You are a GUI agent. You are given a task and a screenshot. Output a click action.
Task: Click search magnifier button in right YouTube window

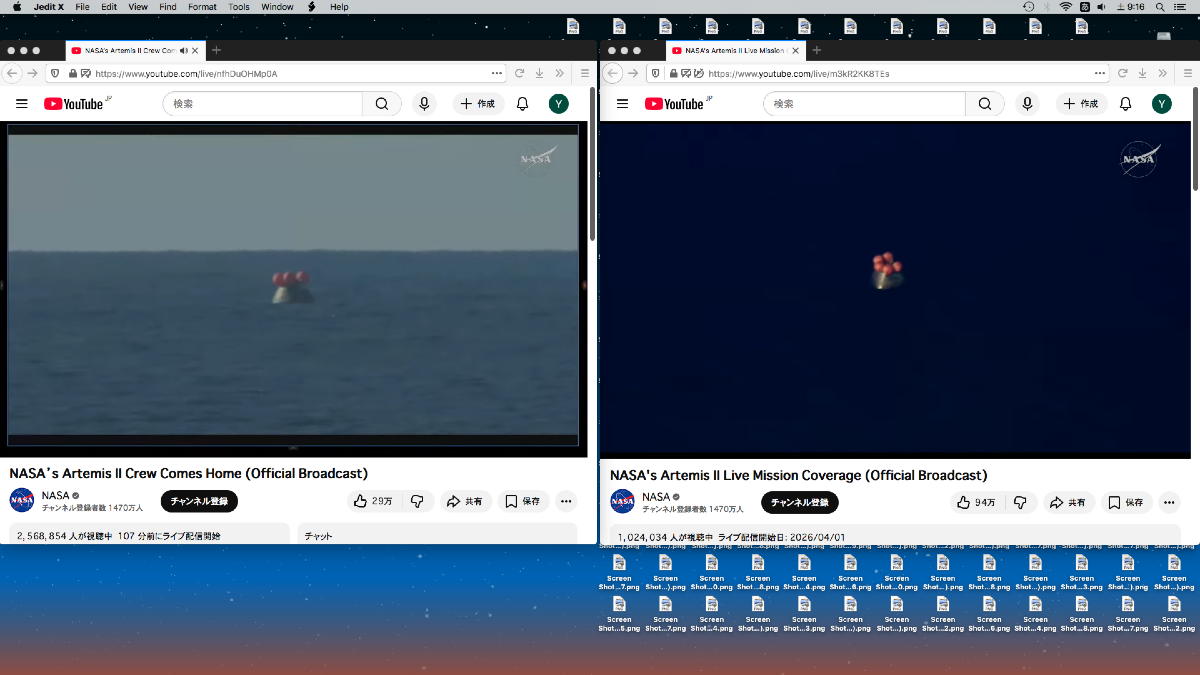(985, 104)
